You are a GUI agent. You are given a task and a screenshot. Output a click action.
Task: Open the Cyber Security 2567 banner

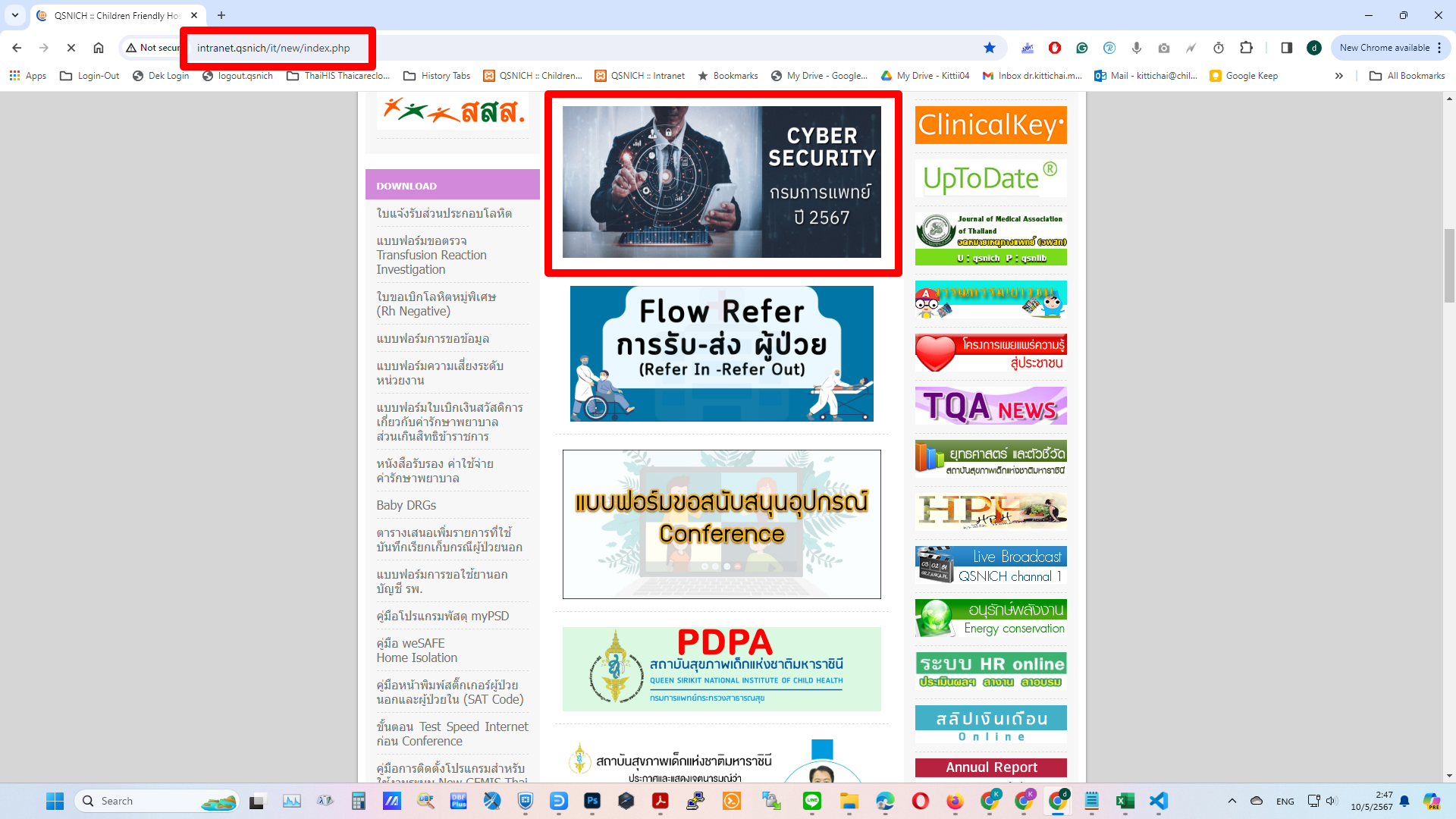(x=721, y=182)
